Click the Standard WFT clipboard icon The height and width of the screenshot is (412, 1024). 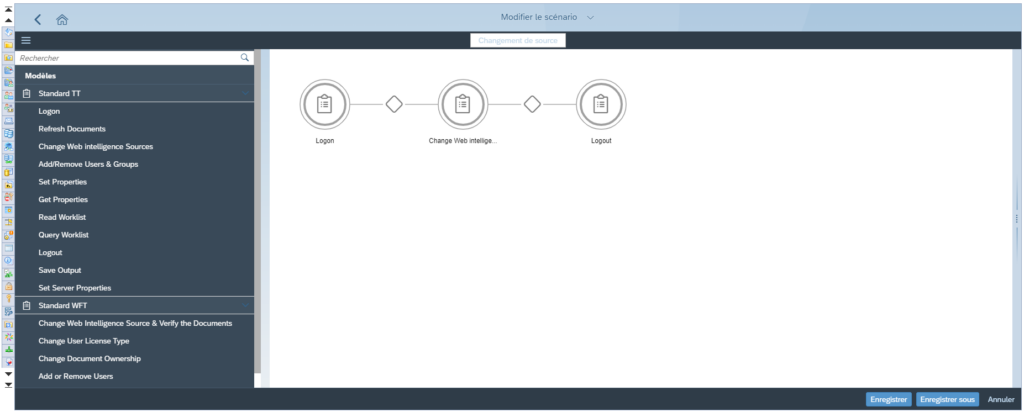coord(27,305)
